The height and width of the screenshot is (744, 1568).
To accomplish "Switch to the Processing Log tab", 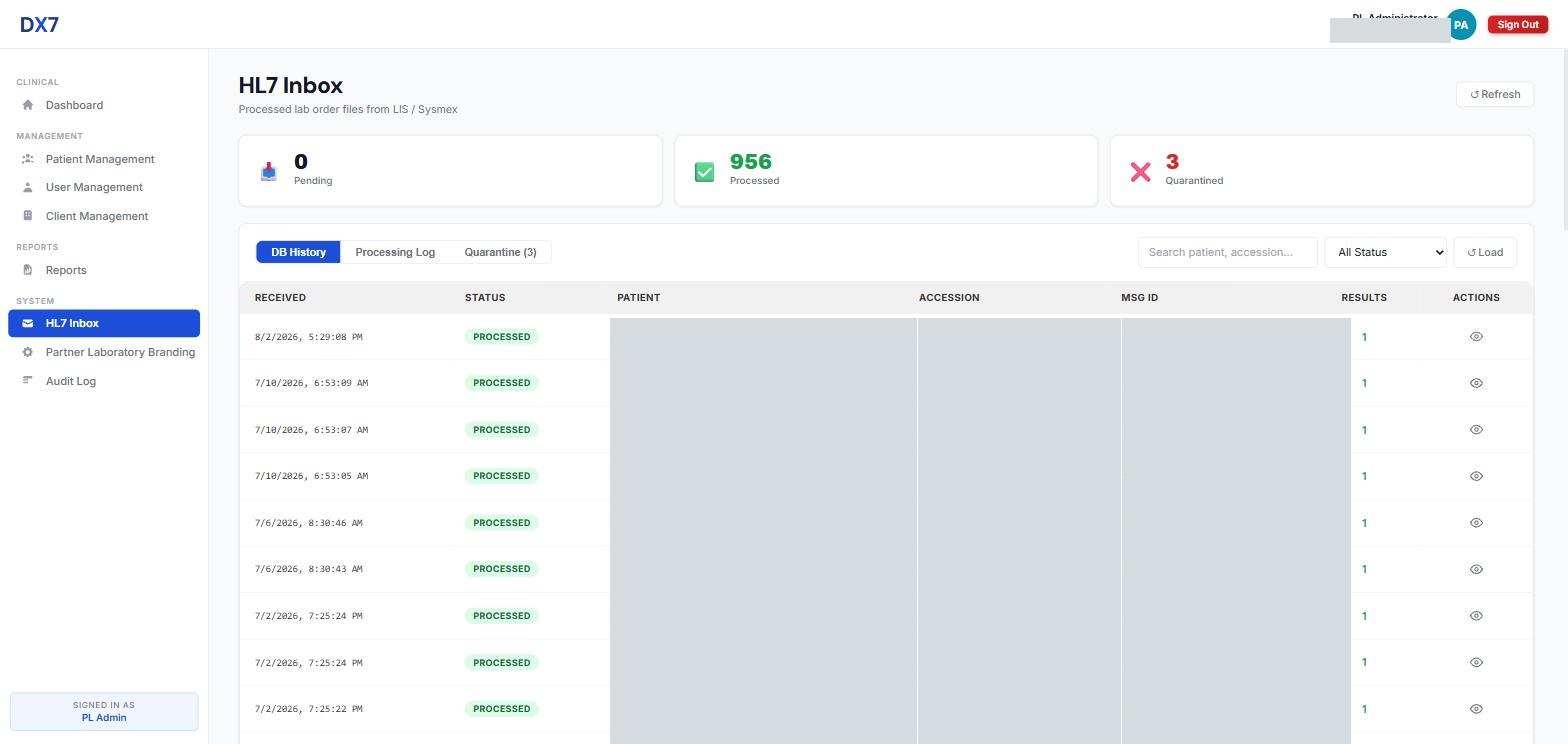I will tap(395, 252).
